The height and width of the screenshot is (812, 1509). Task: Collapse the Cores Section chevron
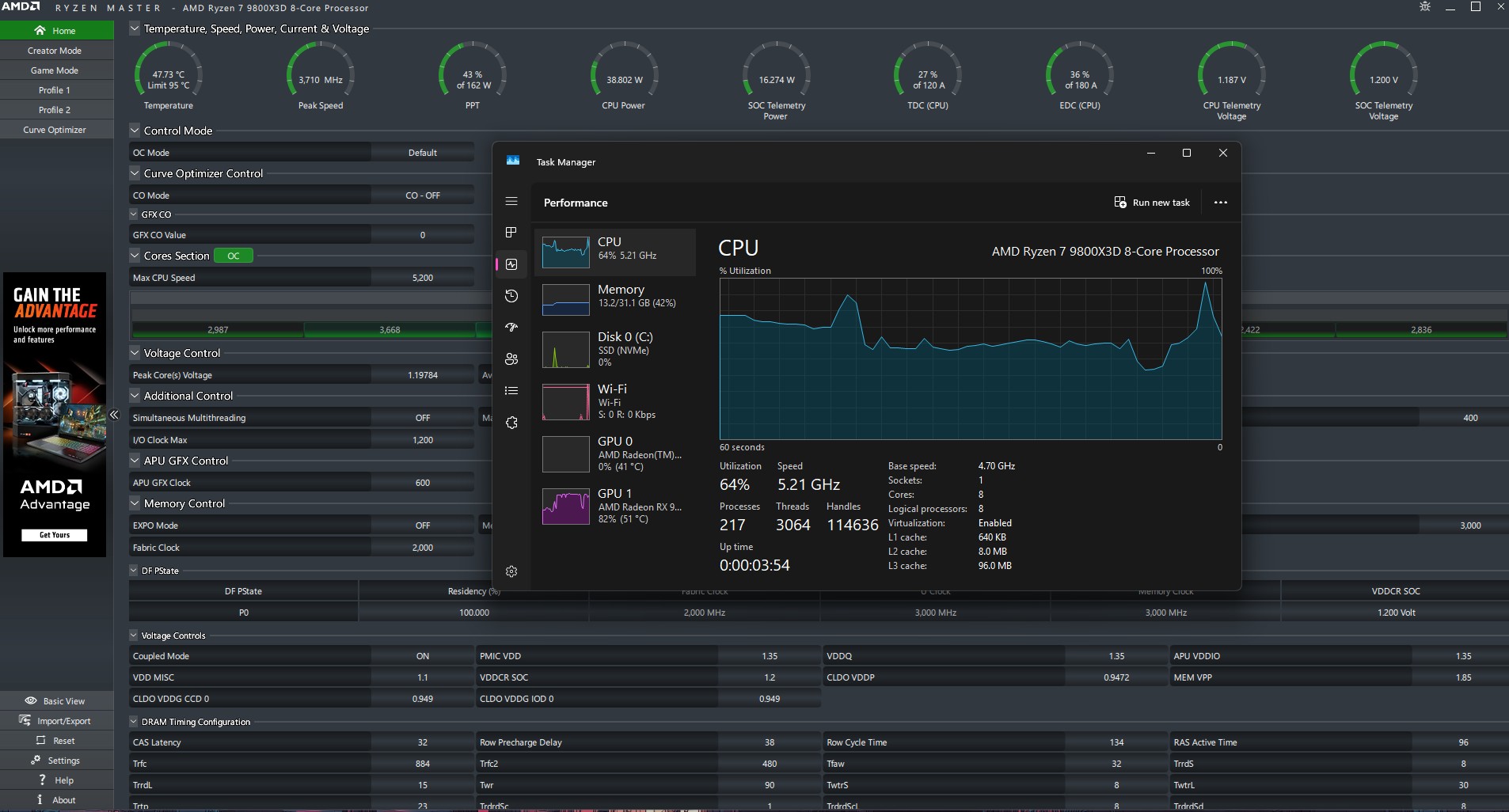(x=135, y=256)
